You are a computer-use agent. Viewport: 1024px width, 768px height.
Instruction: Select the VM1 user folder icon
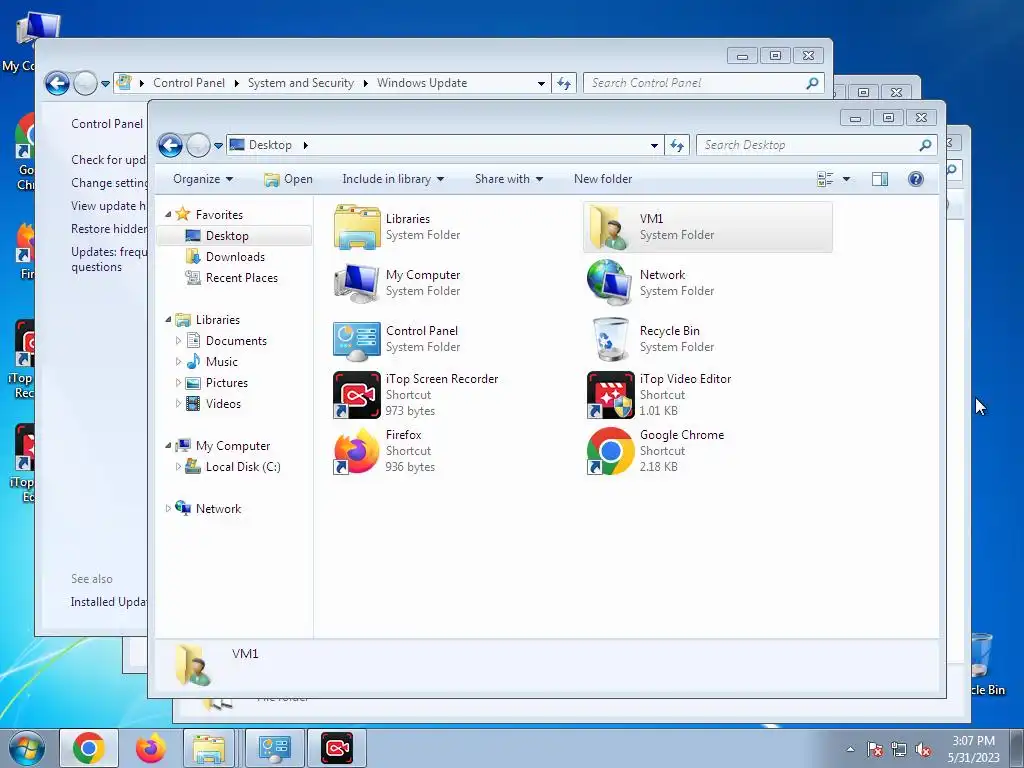coord(610,227)
